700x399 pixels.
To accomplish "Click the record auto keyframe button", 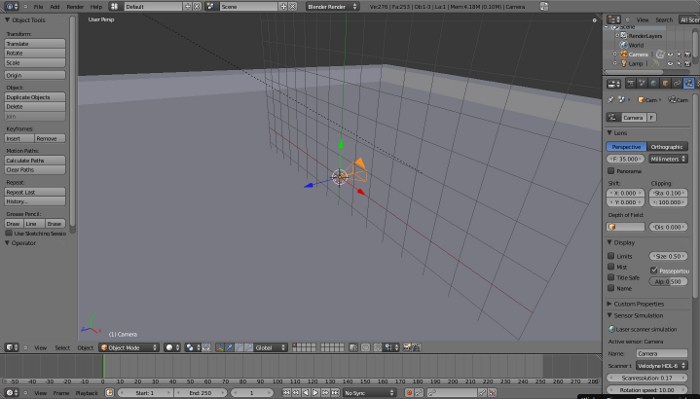I will [408, 393].
